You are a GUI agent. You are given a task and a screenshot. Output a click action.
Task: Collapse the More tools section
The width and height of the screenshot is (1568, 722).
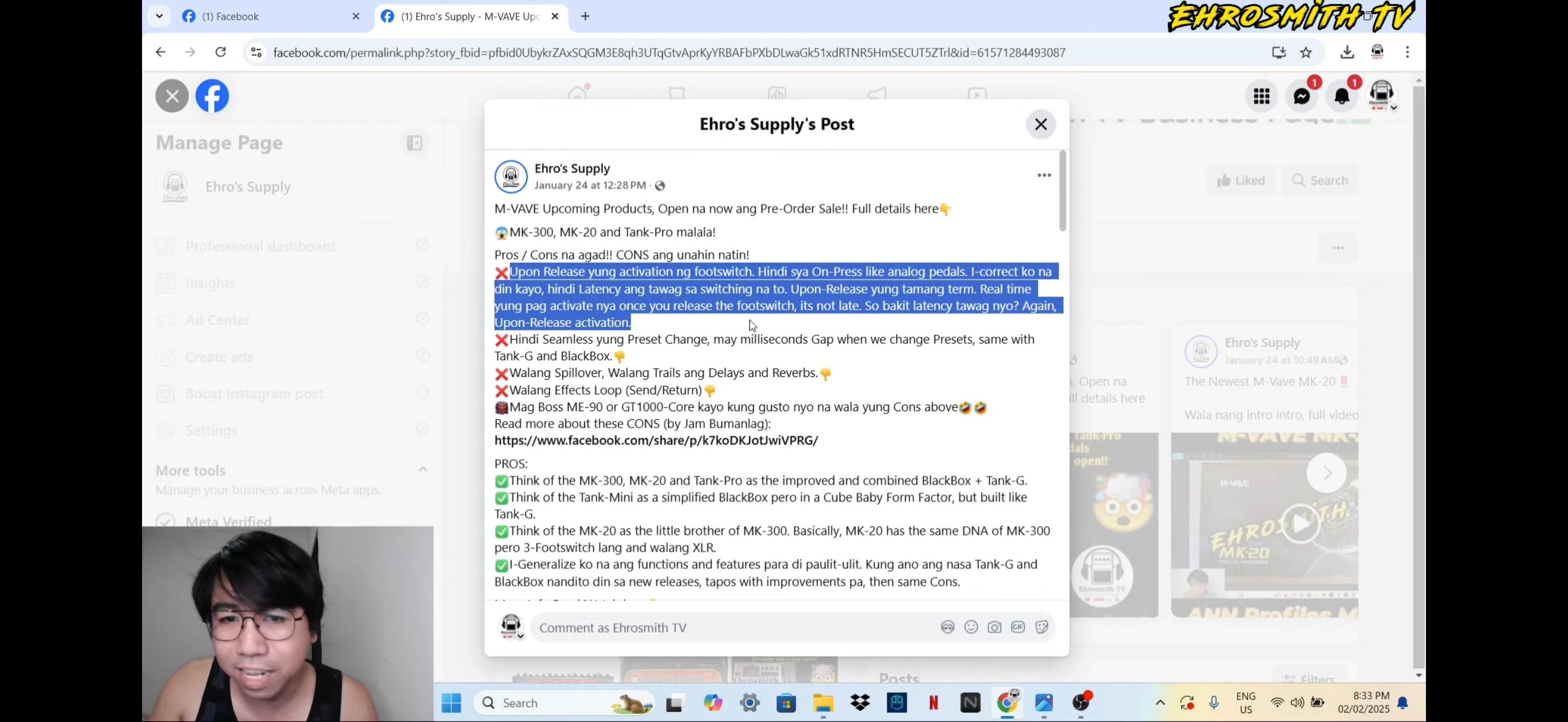[x=422, y=469]
